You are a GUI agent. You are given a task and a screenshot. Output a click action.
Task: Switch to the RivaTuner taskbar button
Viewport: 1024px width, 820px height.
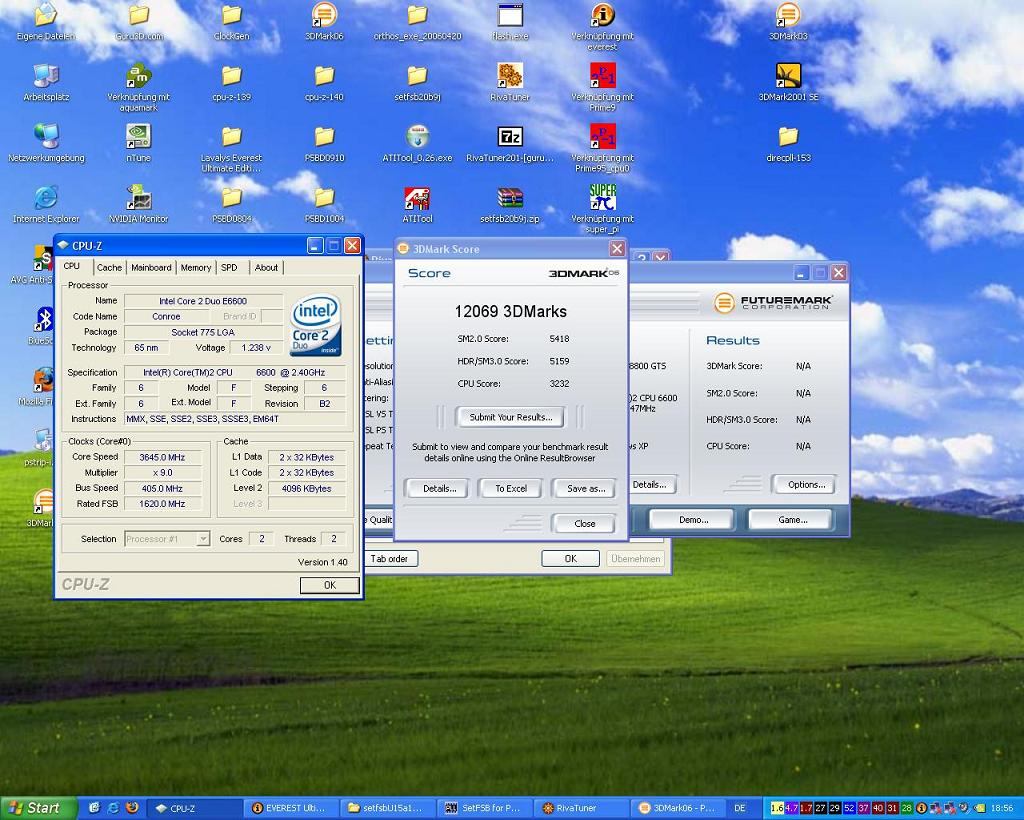[582, 808]
